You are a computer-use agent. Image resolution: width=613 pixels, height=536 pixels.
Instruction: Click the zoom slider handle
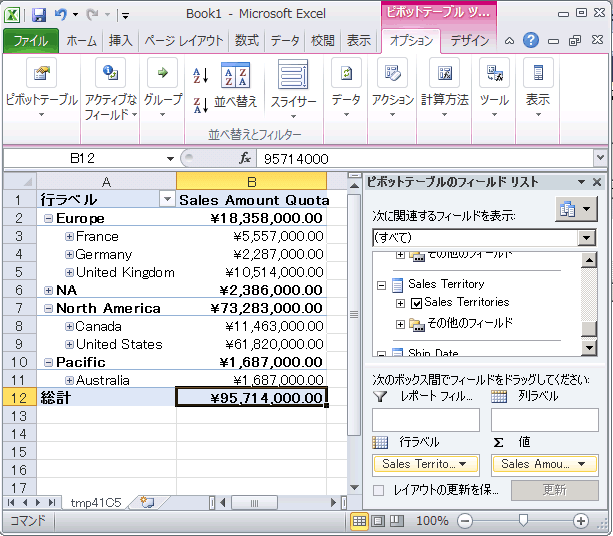coord(523,520)
